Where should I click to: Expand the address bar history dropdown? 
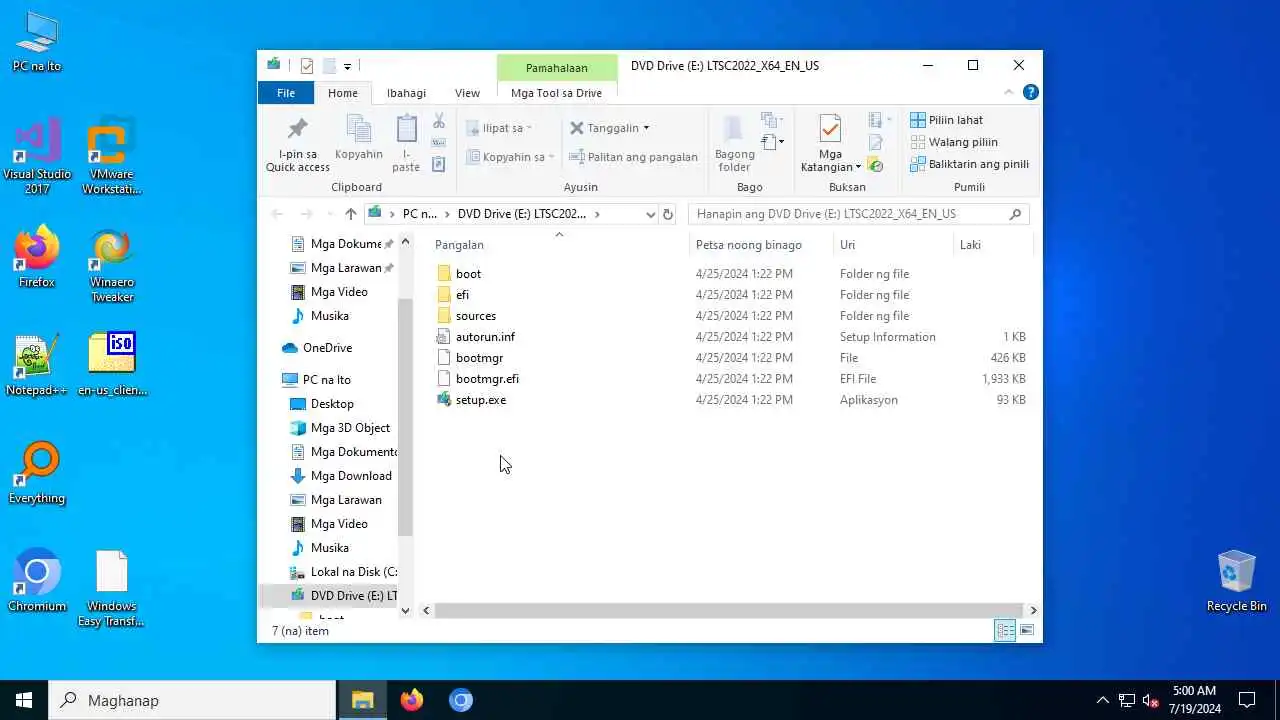pyautogui.click(x=650, y=214)
